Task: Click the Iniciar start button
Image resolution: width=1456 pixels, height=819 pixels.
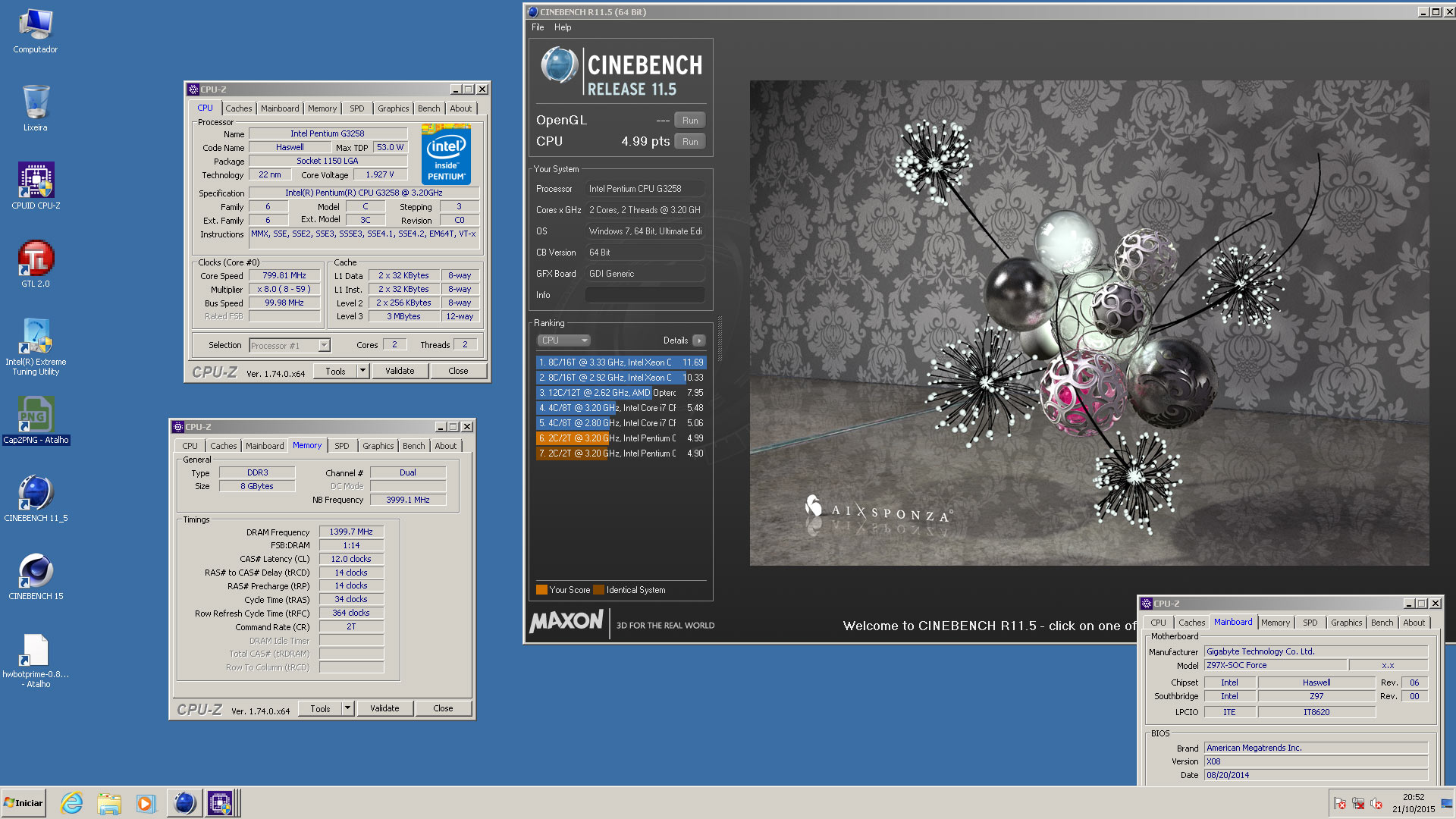Action: [x=24, y=803]
